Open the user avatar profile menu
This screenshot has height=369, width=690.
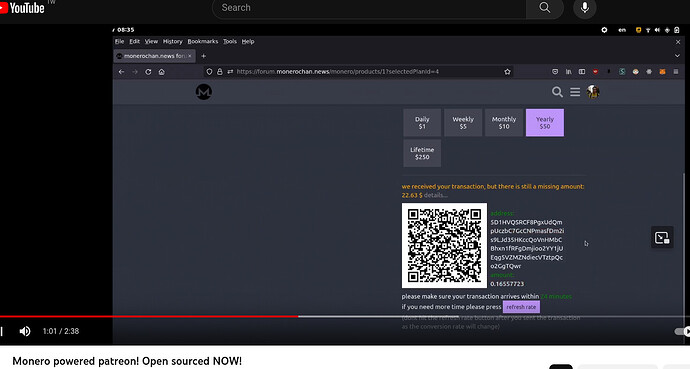coord(593,92)
